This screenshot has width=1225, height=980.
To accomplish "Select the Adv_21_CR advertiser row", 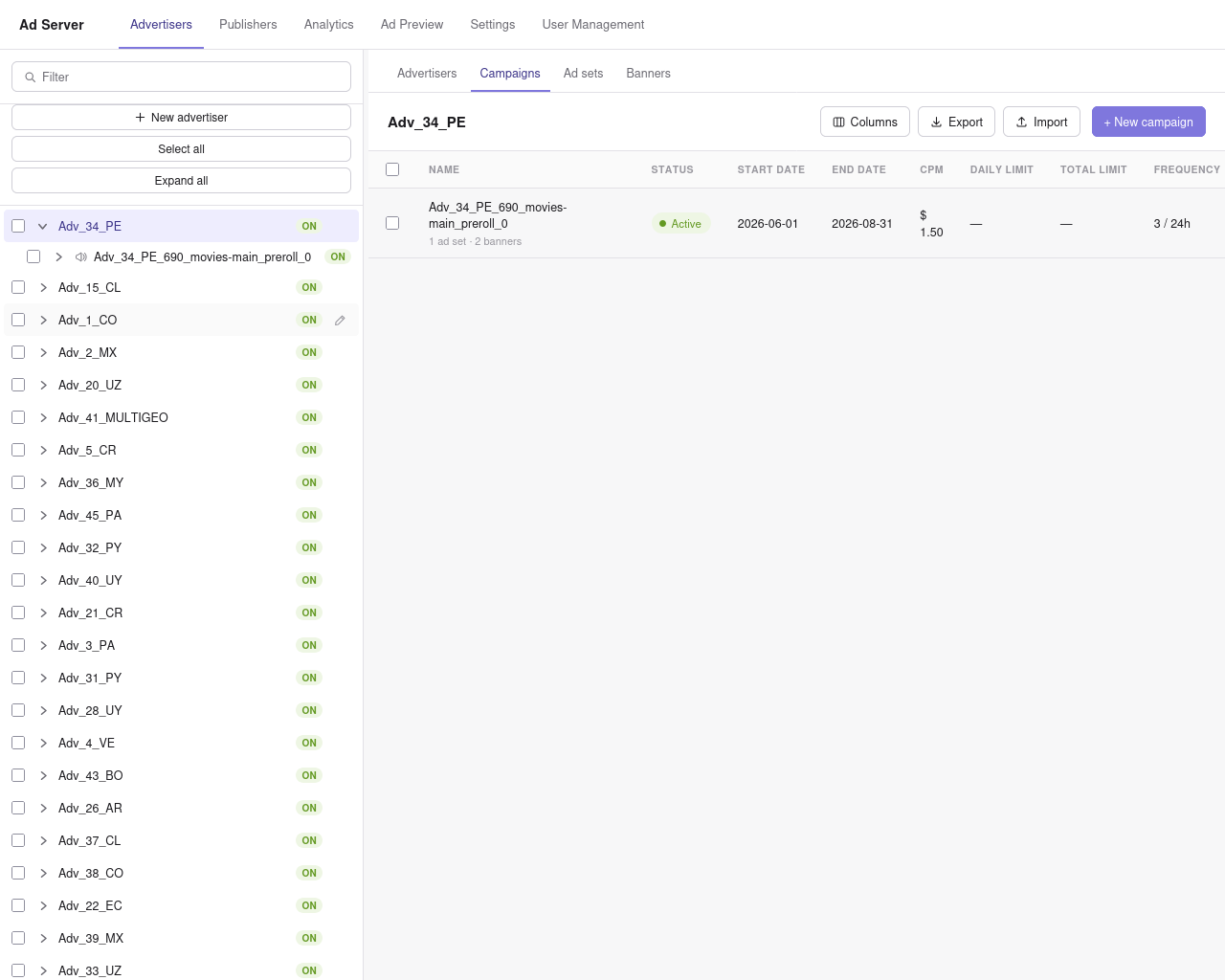I will pyautogui.click(x=182, y=613).
